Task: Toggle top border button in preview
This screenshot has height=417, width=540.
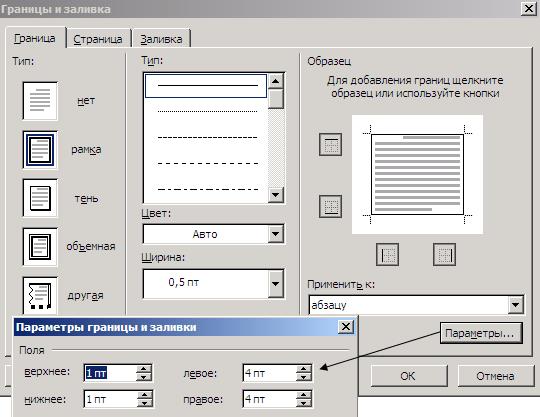Action: tap(330, 145)
